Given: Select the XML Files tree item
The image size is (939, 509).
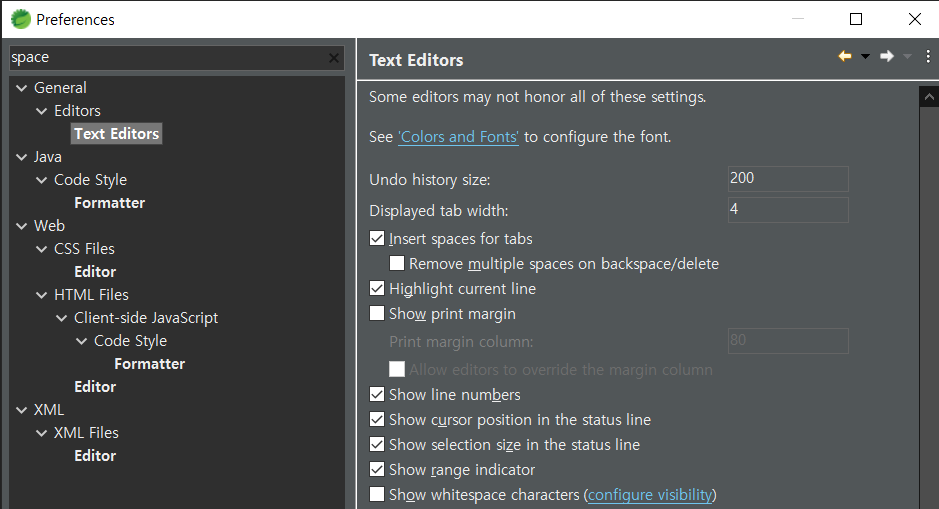Looking at the screenshot, I should [x=86, y=432].
